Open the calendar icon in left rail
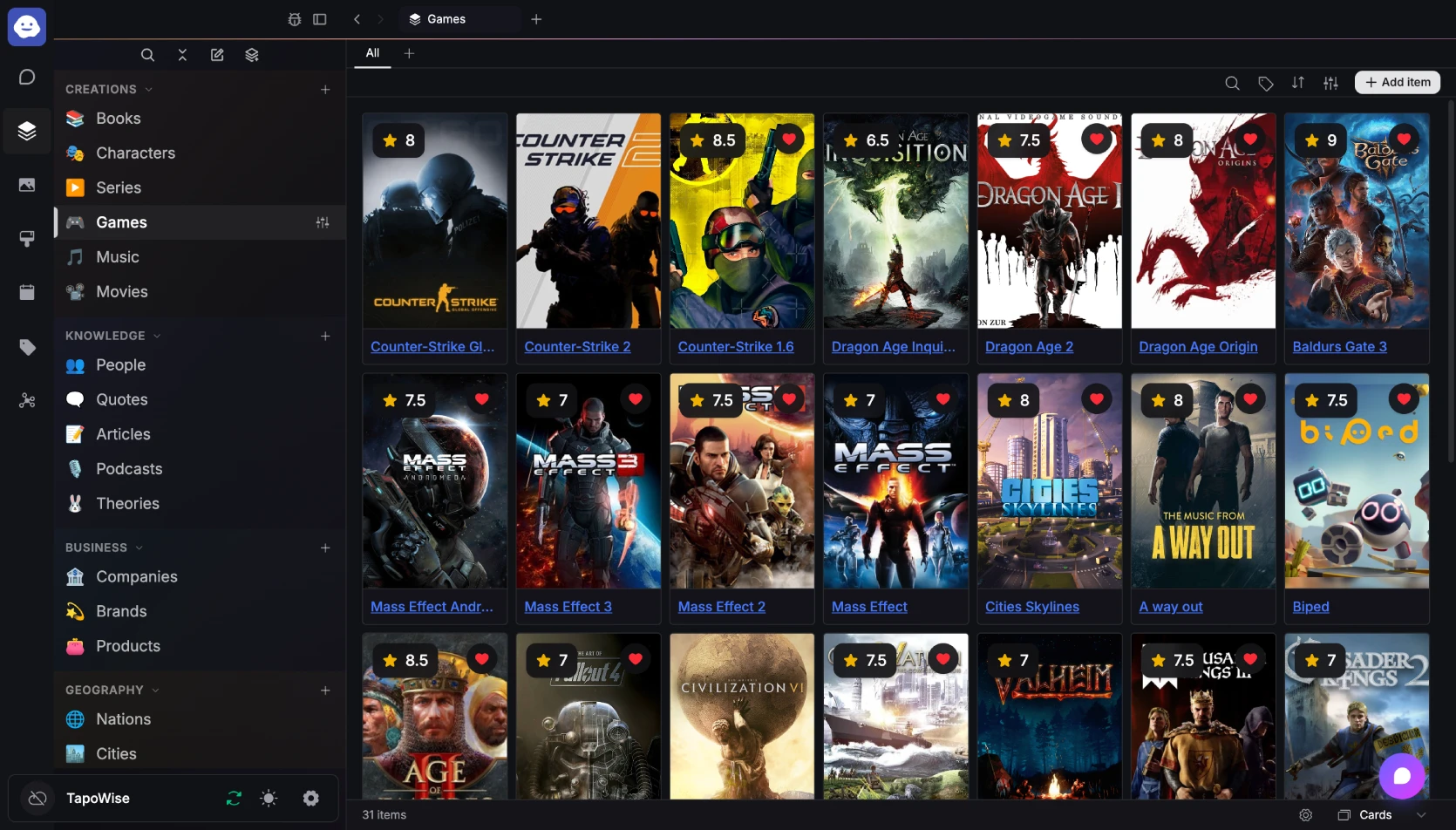This screenshot has height=830, width=1456. [x=27, y=292]
